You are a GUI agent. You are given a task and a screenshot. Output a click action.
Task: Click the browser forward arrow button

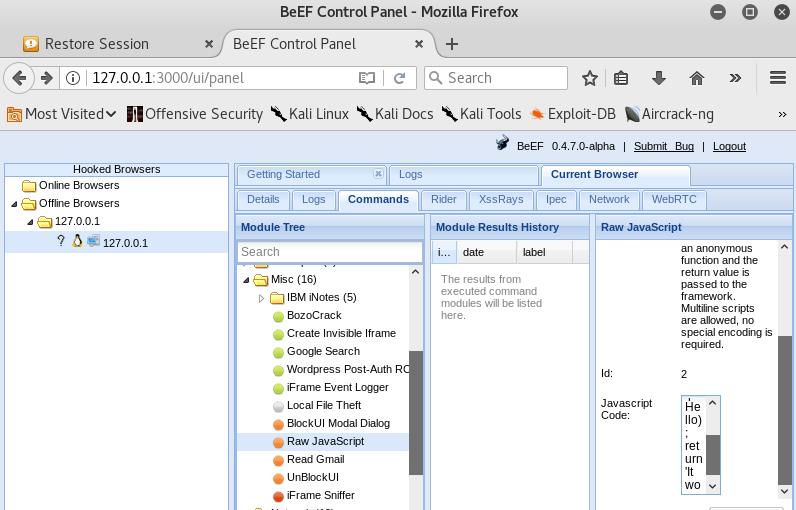pyautogui.click(x=47, y=78)
